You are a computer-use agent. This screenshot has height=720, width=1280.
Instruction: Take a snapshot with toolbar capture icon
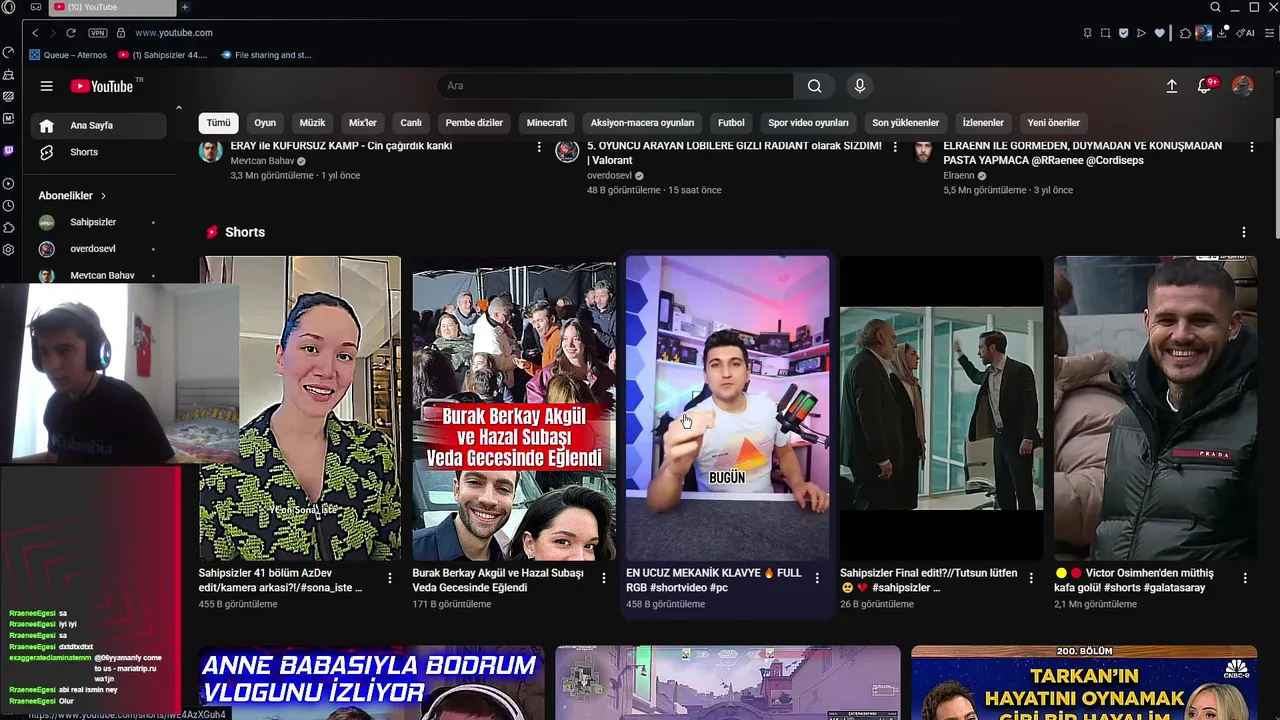click(x=1105, y=33)
